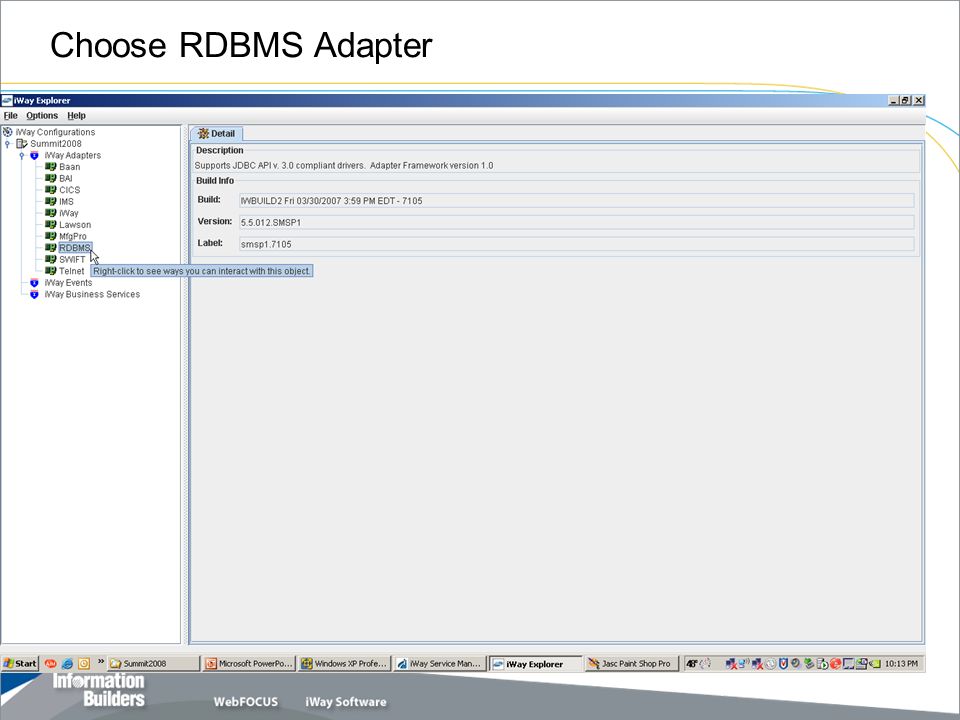This screenshot has width=960, height=720.
Task: Minimize the iWay Explorer window
Action: coord(894,100)
